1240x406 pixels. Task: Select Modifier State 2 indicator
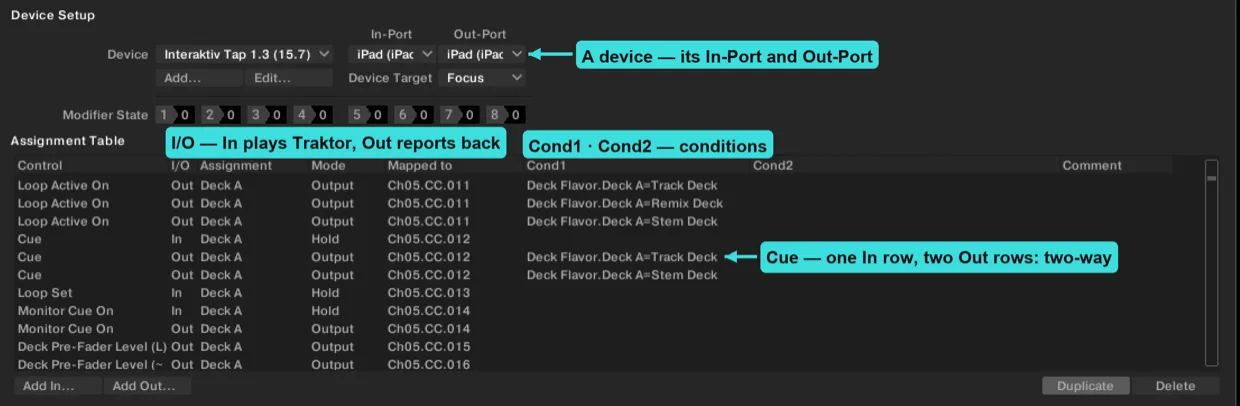221,115
